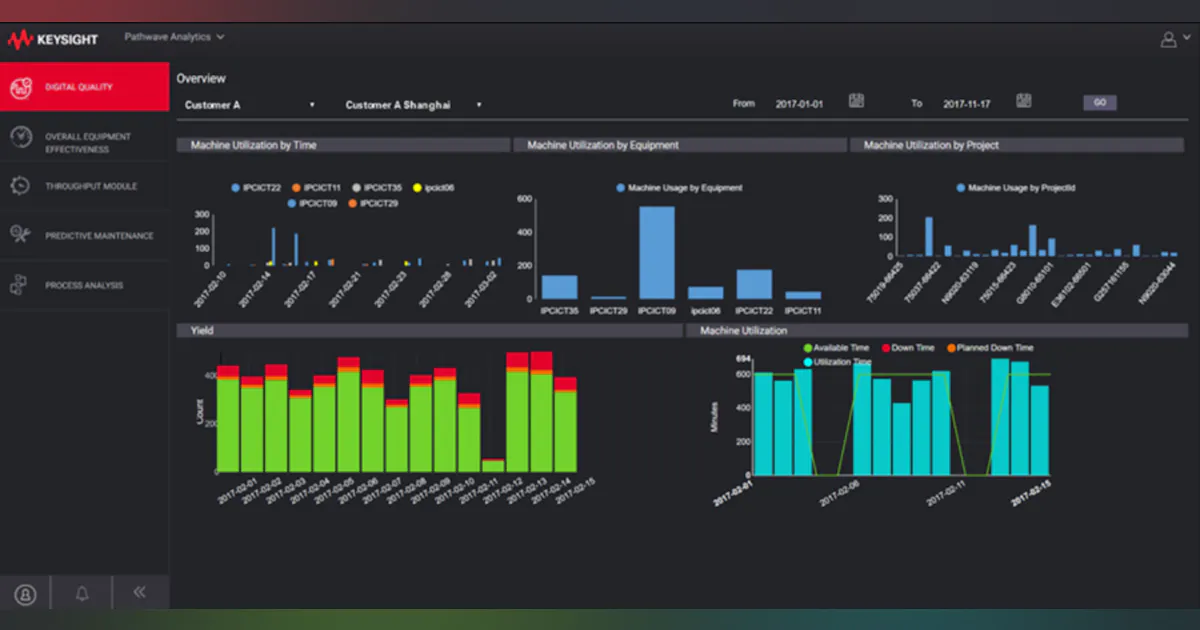This screenshot has height=630, width=1200.
Task: Toggle IPCICT22 legend series
Action: pyautogui.click(x=257, y=187)
